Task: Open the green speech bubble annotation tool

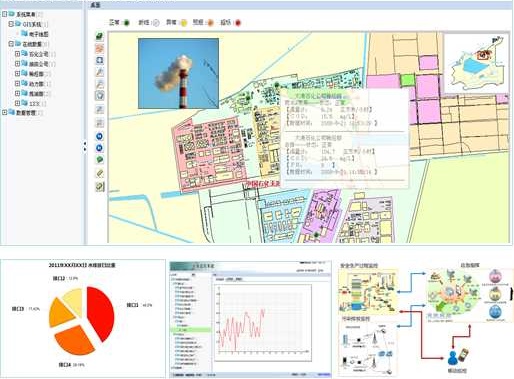Action: (x=100, y=160)
